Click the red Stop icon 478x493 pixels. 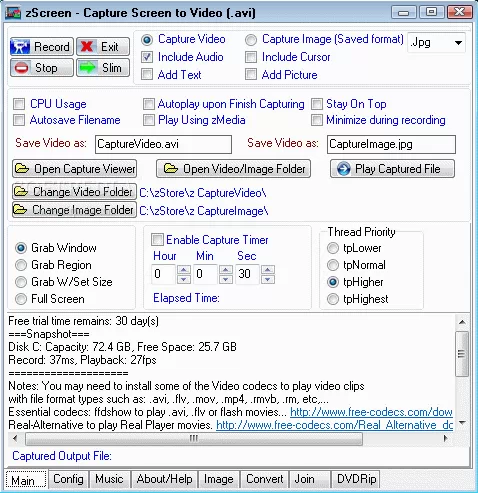21,68
